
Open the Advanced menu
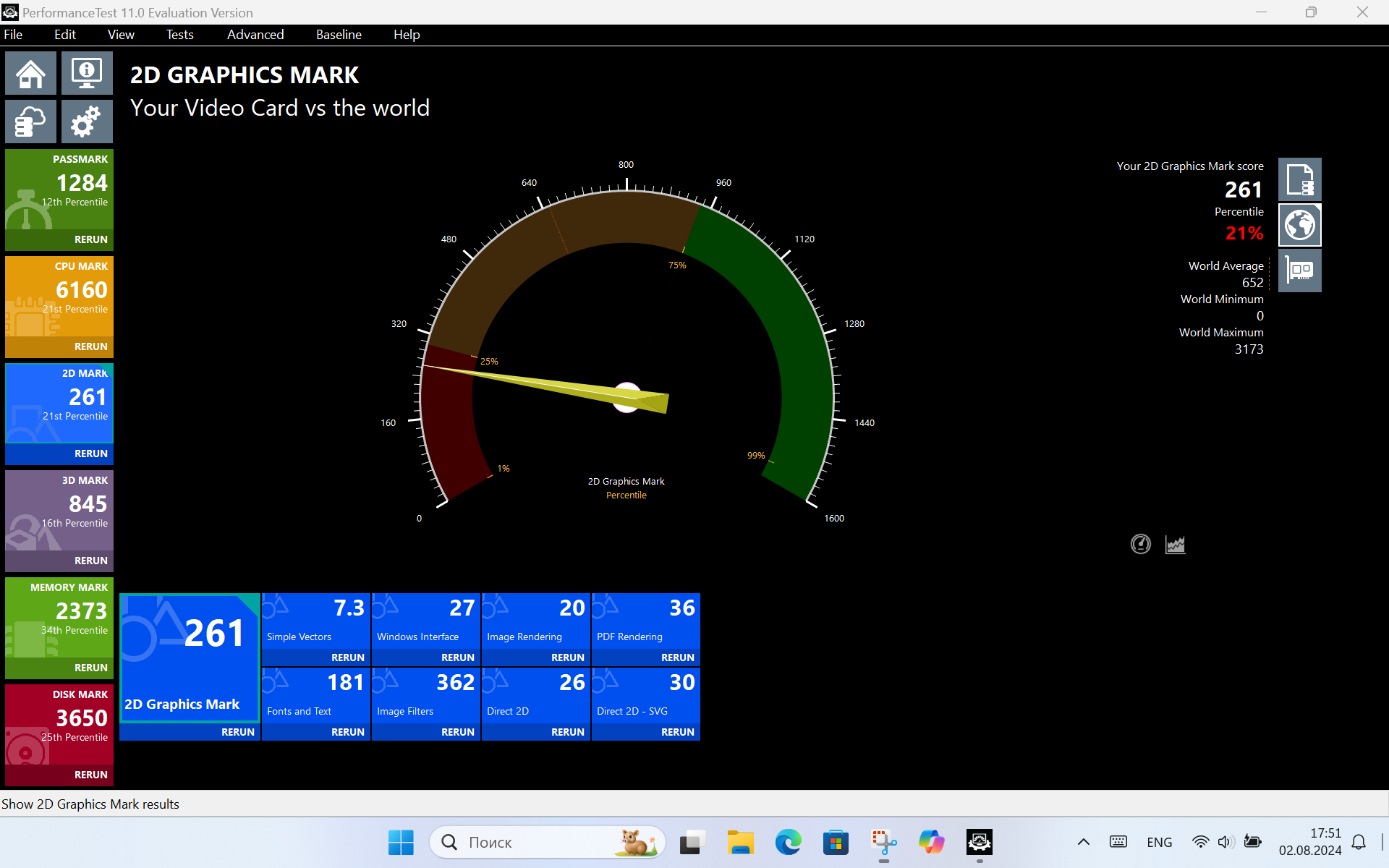coord(255,35)
